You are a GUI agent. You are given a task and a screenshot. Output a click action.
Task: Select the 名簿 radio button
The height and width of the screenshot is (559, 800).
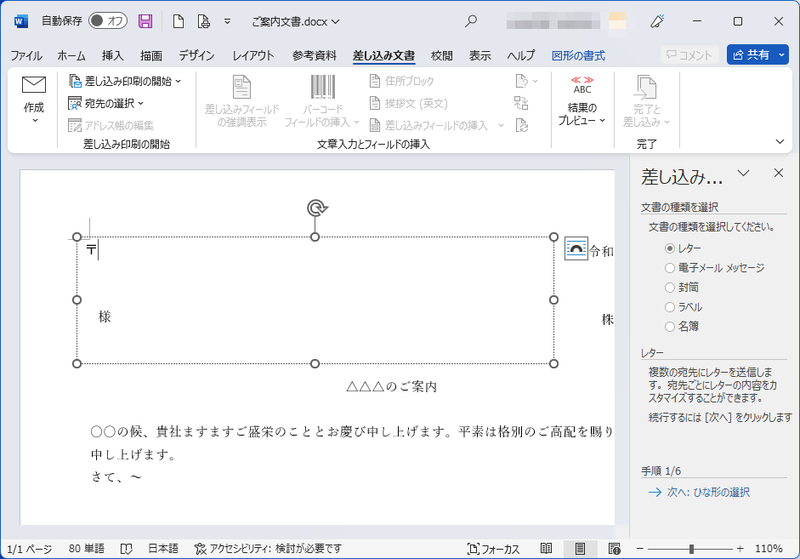pos(670,326)
